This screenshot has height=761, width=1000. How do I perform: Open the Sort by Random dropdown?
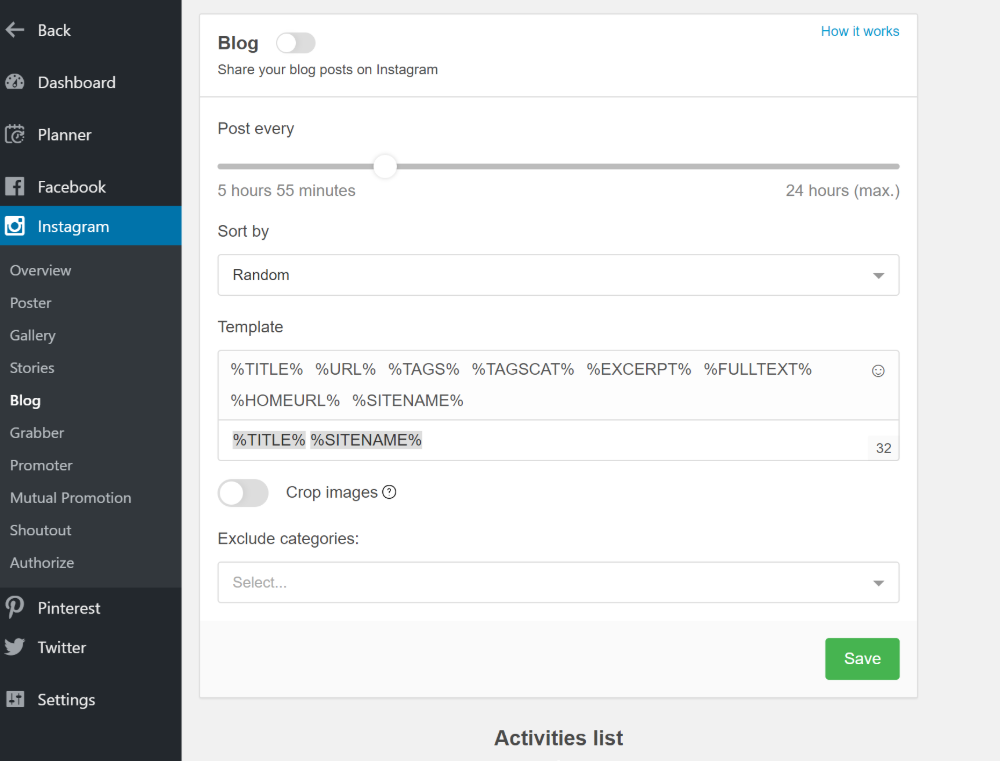tap(558, 275)
